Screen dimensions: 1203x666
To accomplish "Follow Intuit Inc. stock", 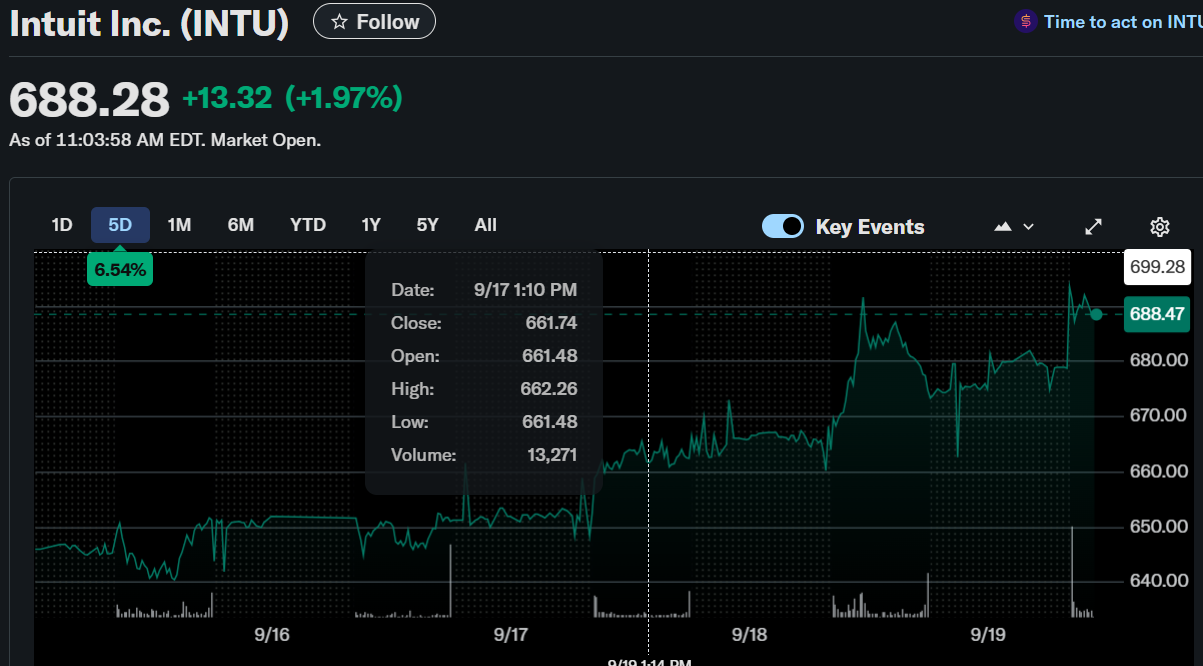I will (x=374, y=21).
